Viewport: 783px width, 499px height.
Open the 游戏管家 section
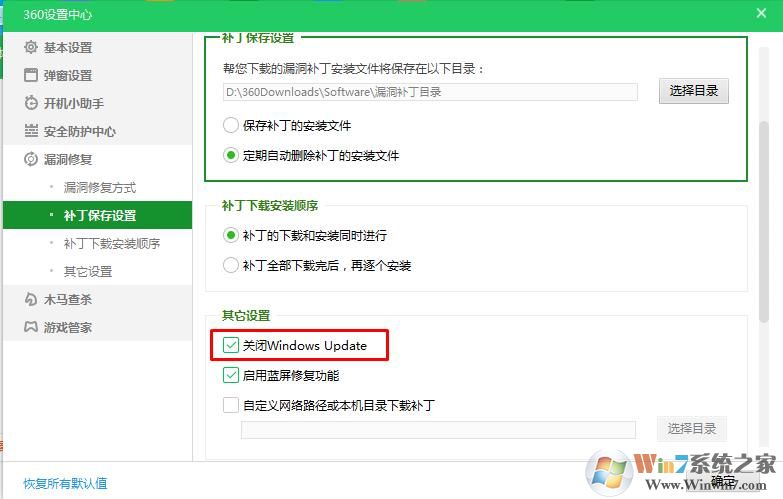pos(97,327)
